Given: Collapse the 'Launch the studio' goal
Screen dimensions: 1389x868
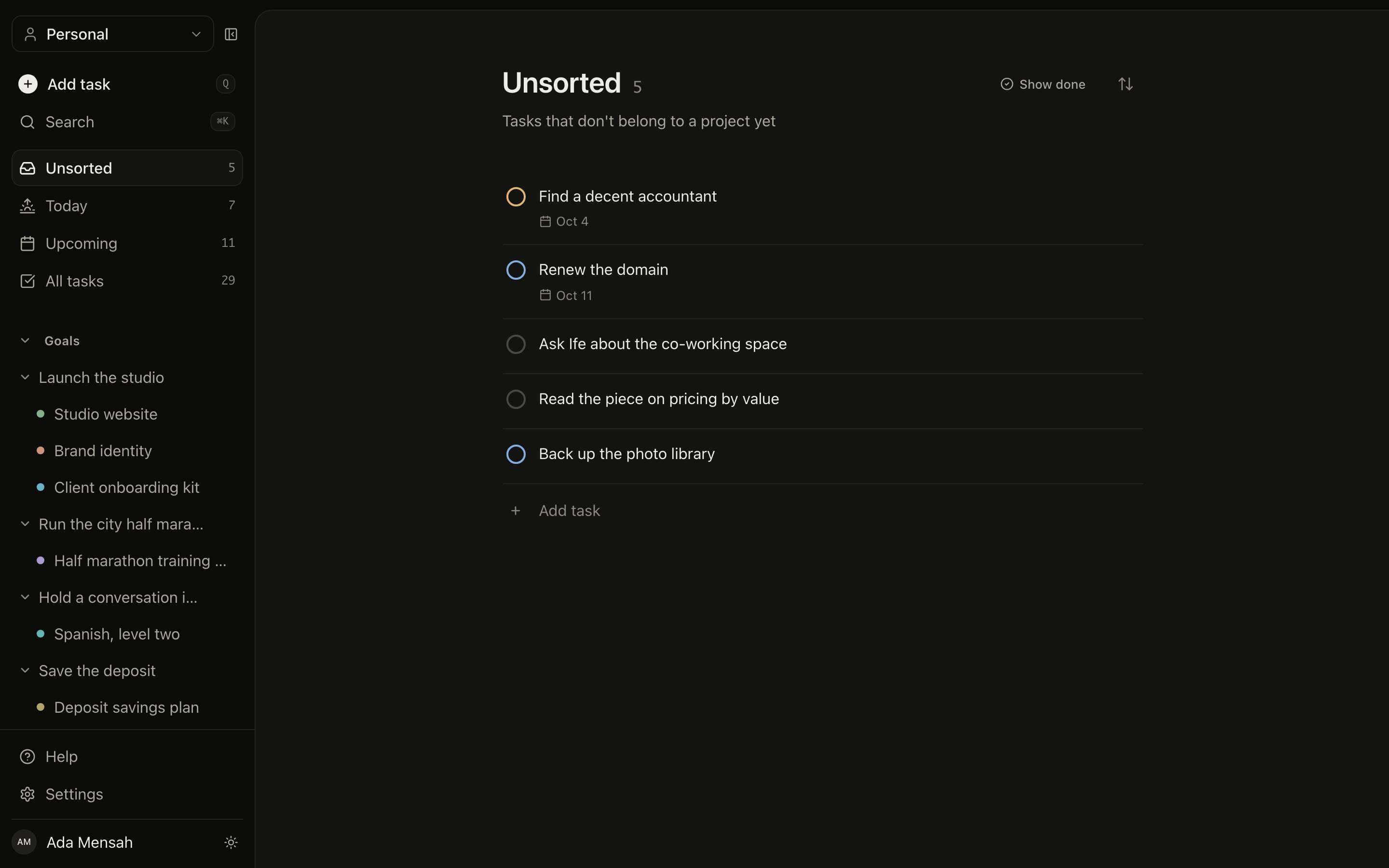Looking at the screenshot, I should tap(25, 377).
